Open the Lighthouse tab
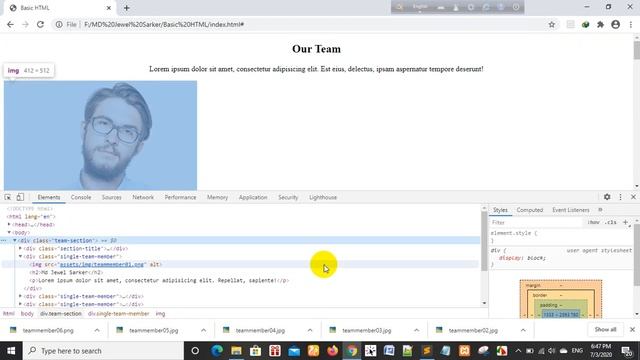Screen dimensions: 640x360 [323, 197]
